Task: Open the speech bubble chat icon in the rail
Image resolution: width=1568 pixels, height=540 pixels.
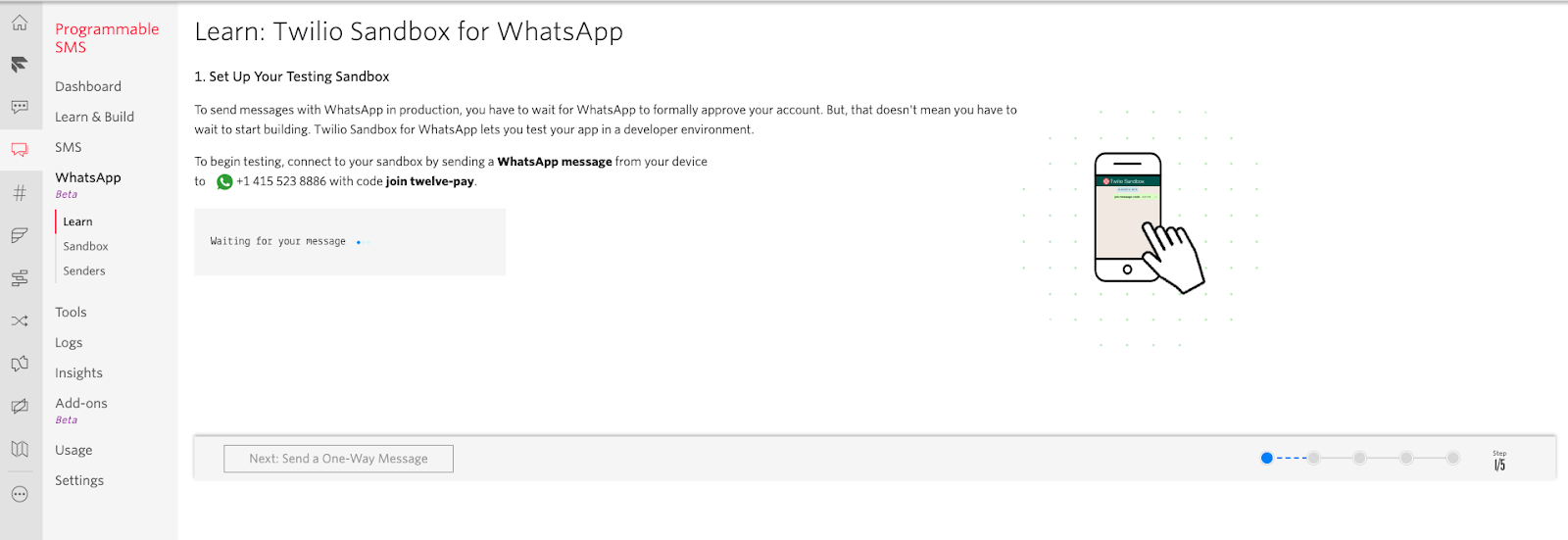Action: click(x=20, y=107)
